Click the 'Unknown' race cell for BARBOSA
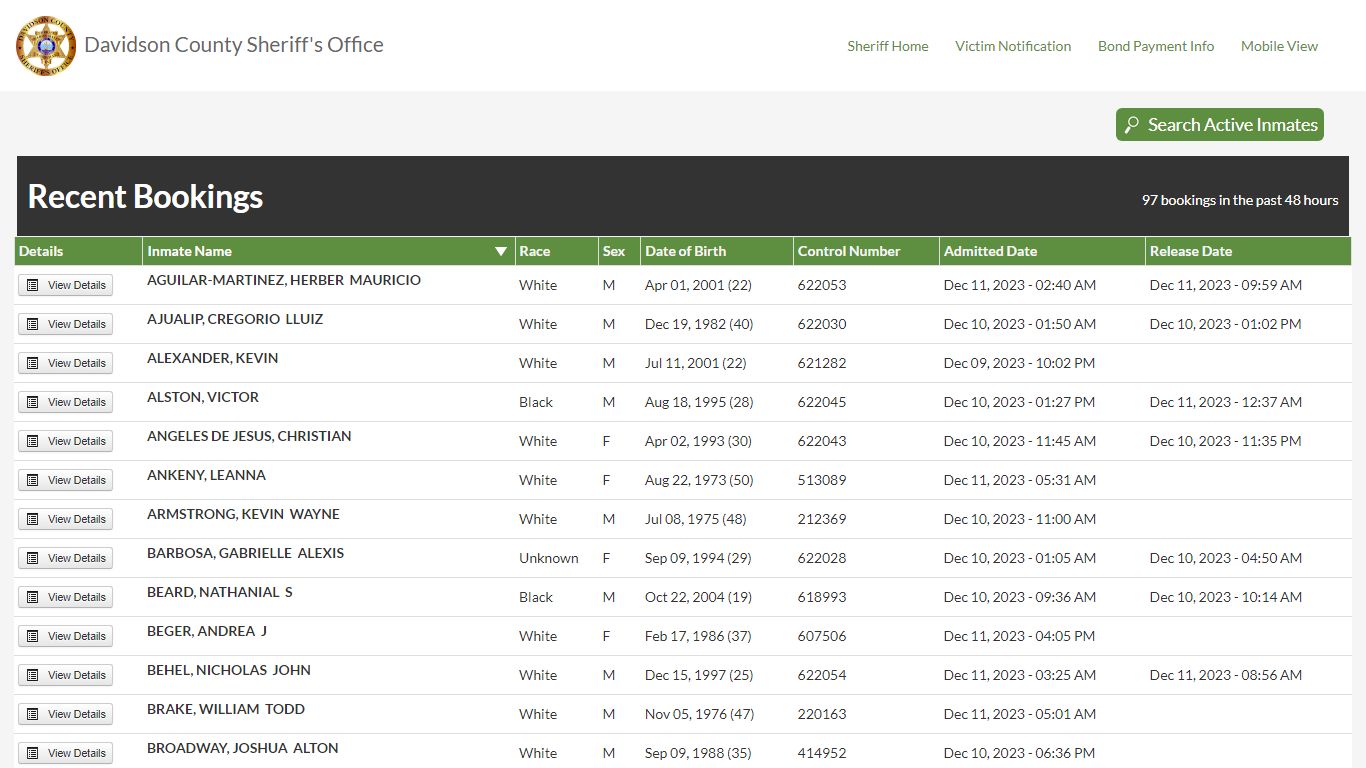 pos(549,558)
